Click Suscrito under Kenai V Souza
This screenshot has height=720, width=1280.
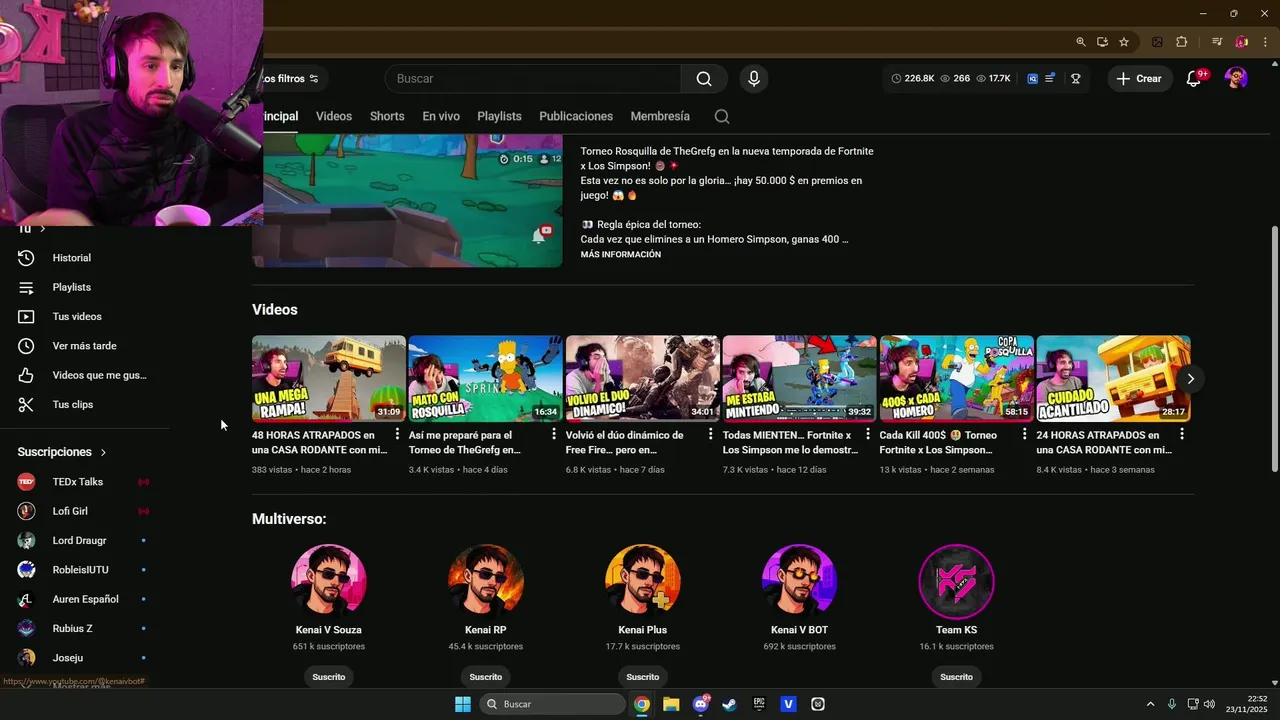tap(328, 677)
